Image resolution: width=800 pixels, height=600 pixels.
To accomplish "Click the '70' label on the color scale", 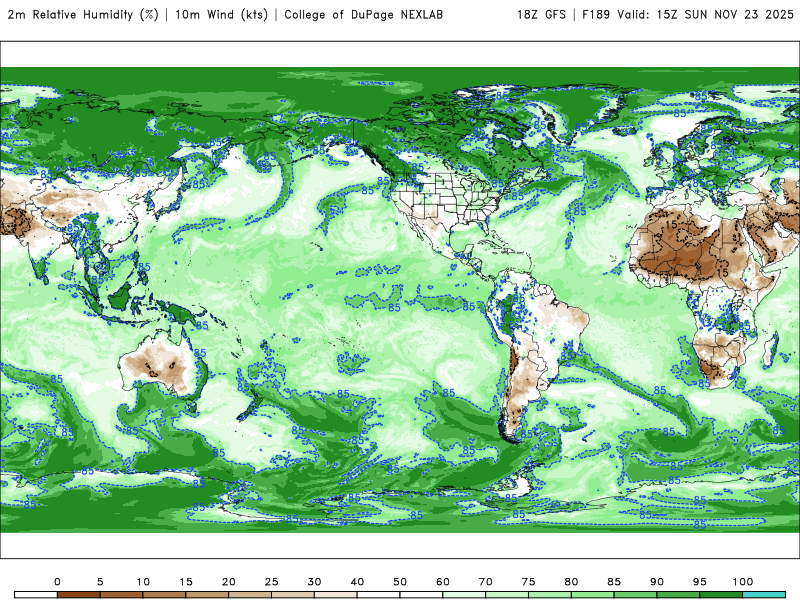I will coord(486,582).
